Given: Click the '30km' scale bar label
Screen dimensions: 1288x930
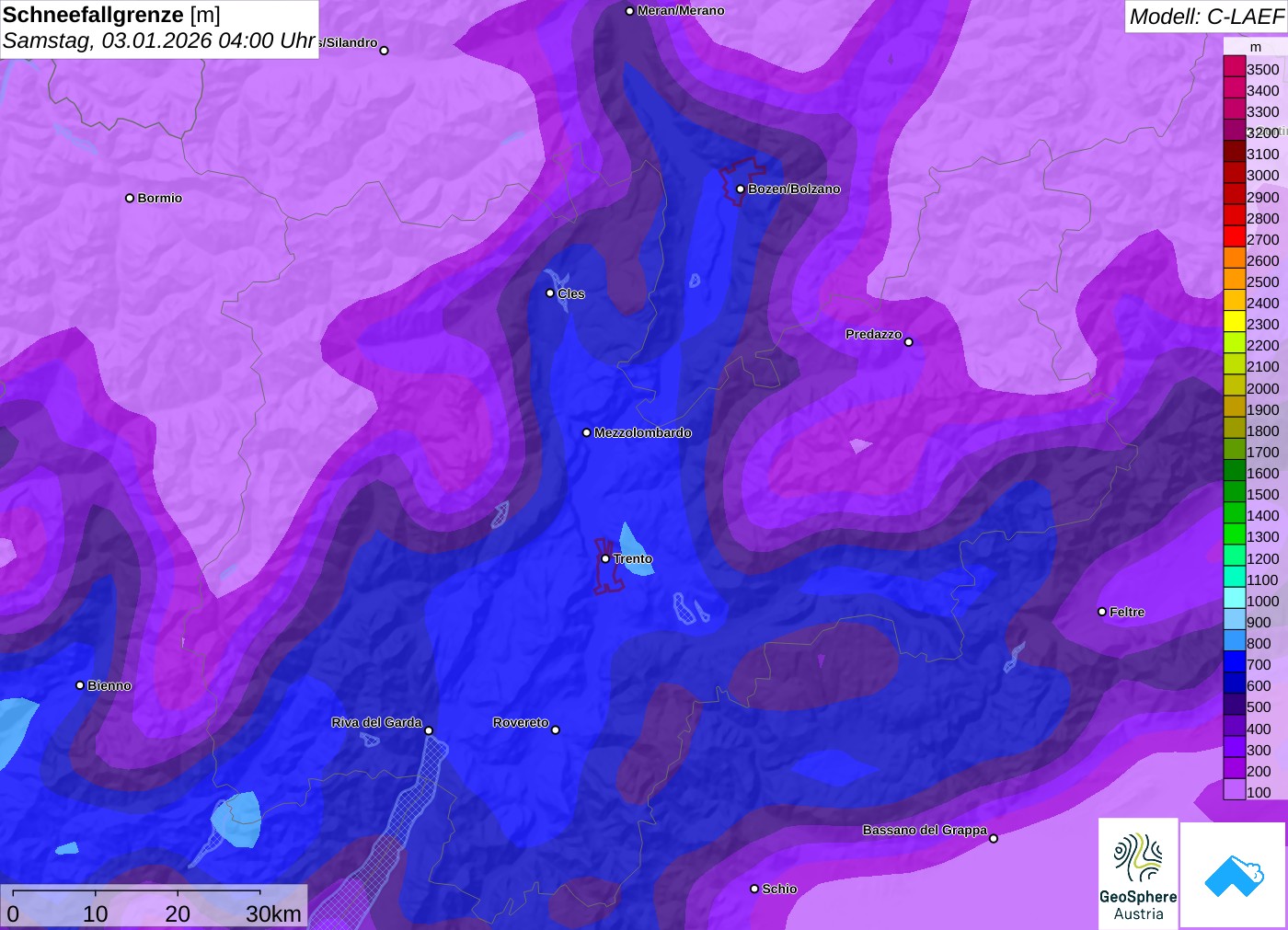Looking at the screenshot, I should coord(273,913).
